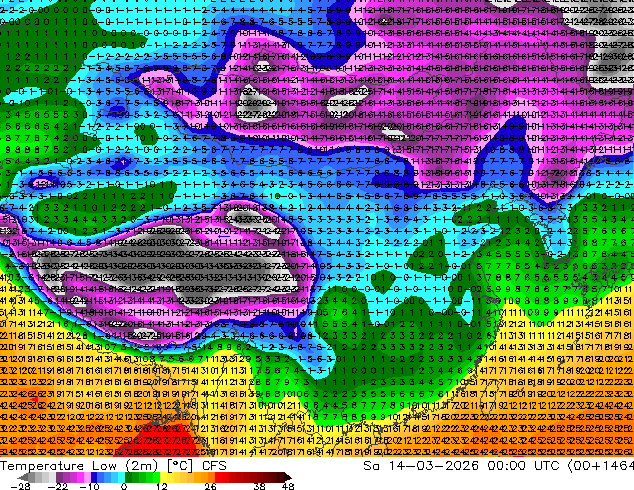This screenshot has width=634, height=490.
Task: Click the '12' legend label
Action: pos(162,486)
